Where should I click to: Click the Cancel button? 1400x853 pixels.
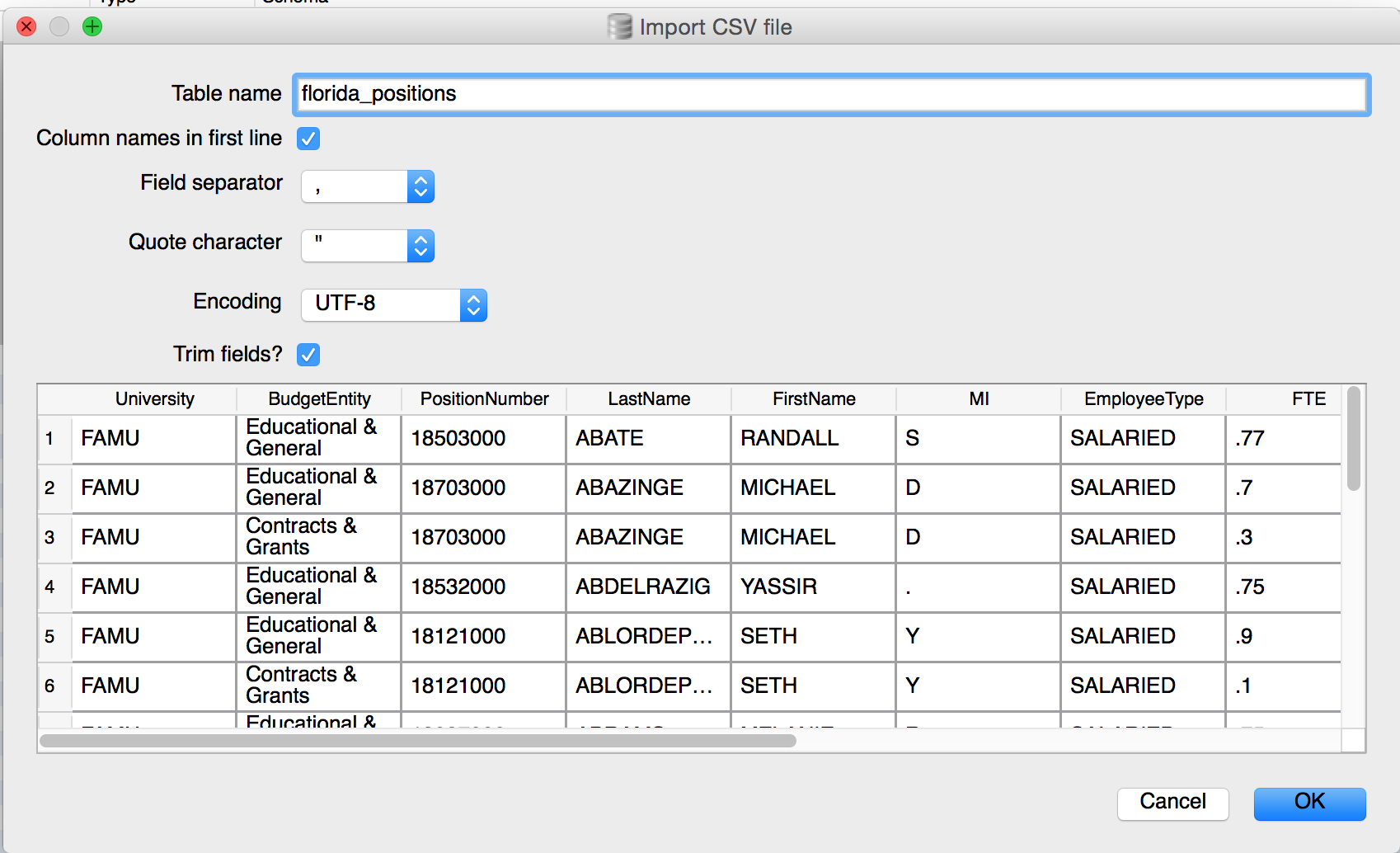(1172, 803)
